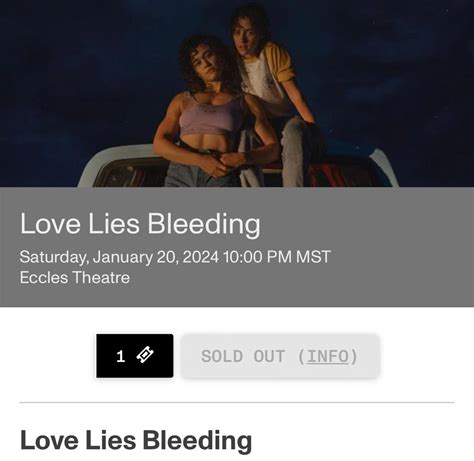The image size is (474, 461).
Task: Click the SOLD OUT button
Action: 280,356
